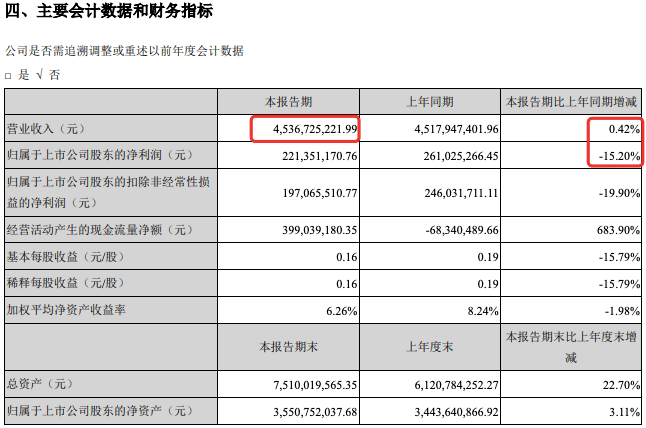Click -15.79% in 基本每股收益 row
Image resolution: width=646 pixels, height=428 pixels.
620,257
